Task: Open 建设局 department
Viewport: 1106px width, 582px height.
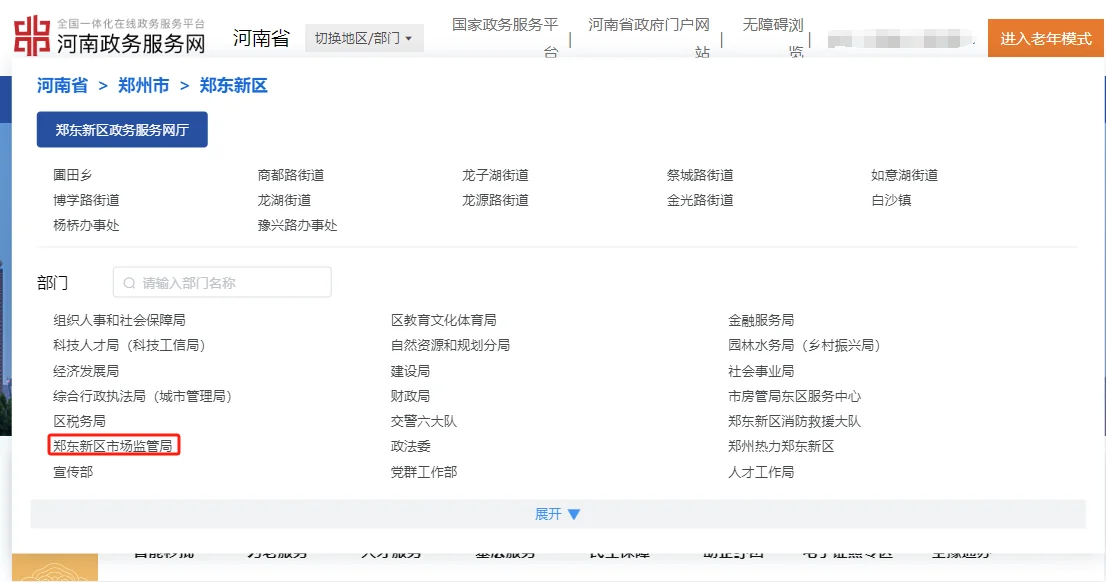Action: [411, 371]
